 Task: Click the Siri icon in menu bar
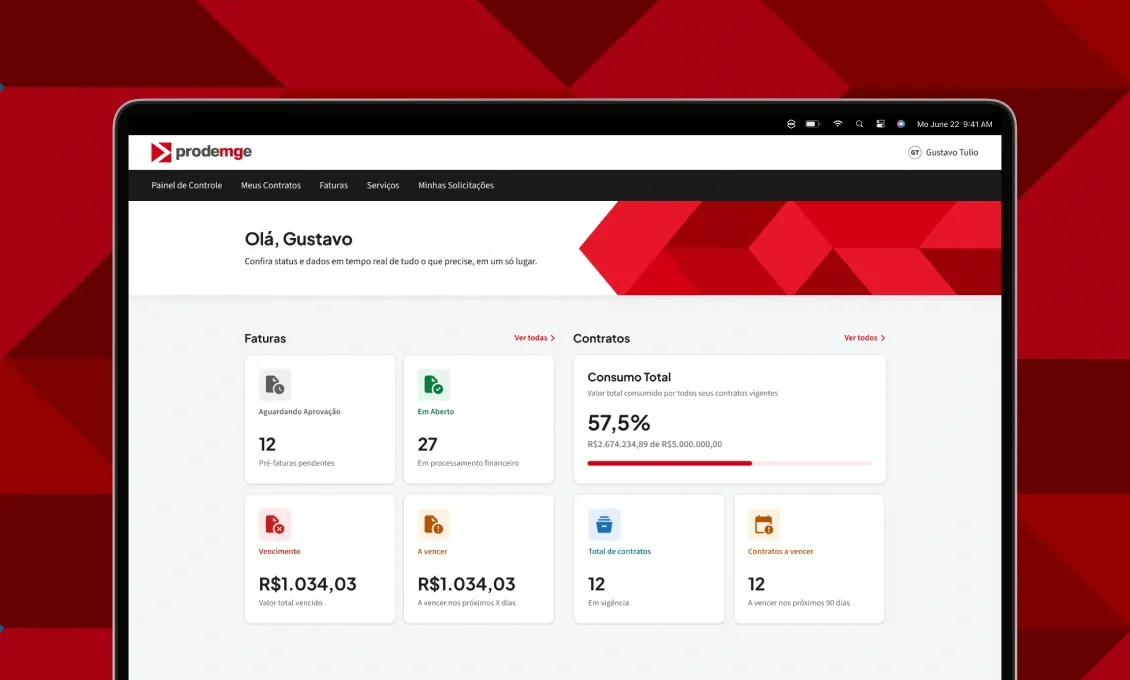tap(901, 124)
